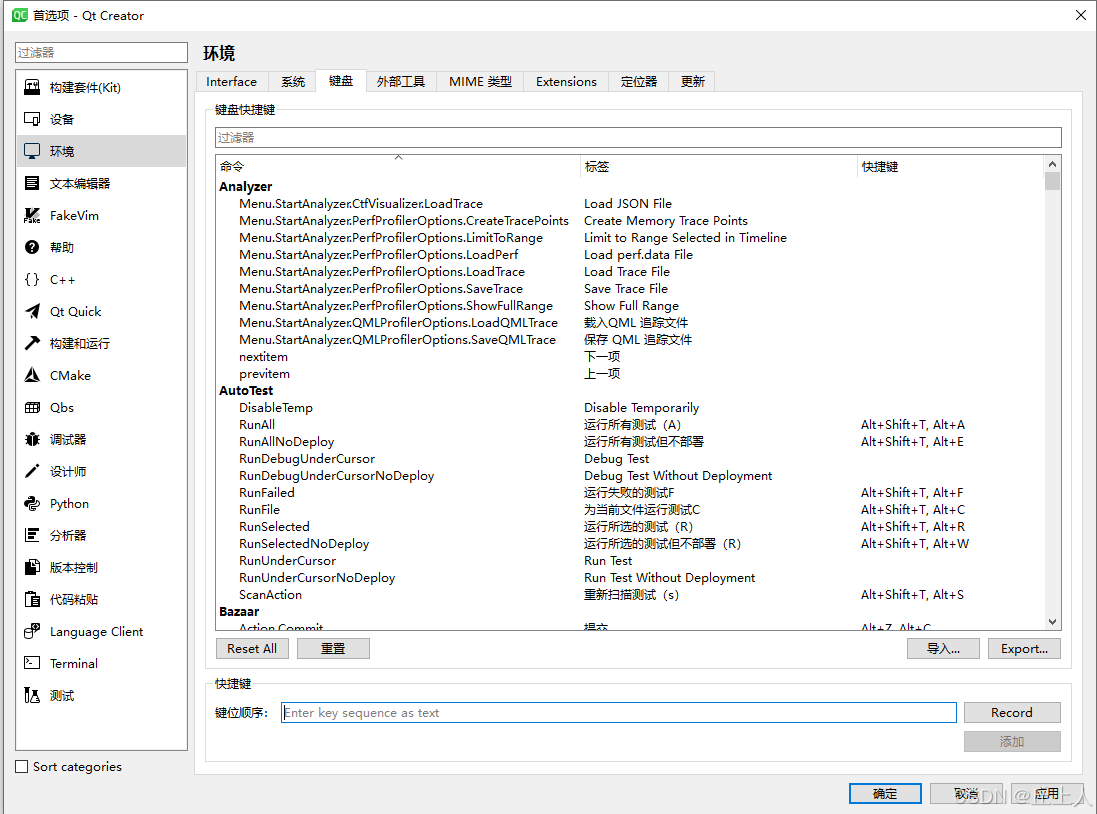Select the Qbs settings icon
Viewport: 1097px width, 814px height.
32,407
